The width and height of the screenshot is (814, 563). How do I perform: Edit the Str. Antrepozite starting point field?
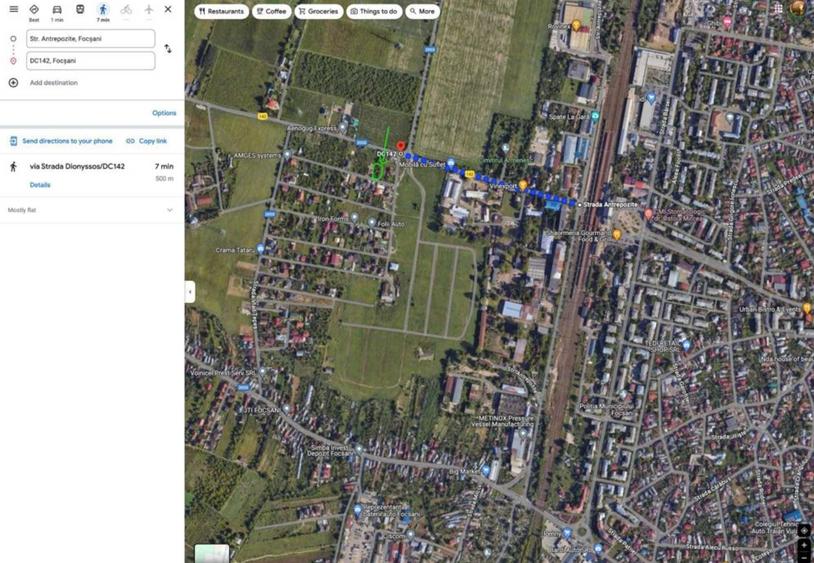coord(91,39)
